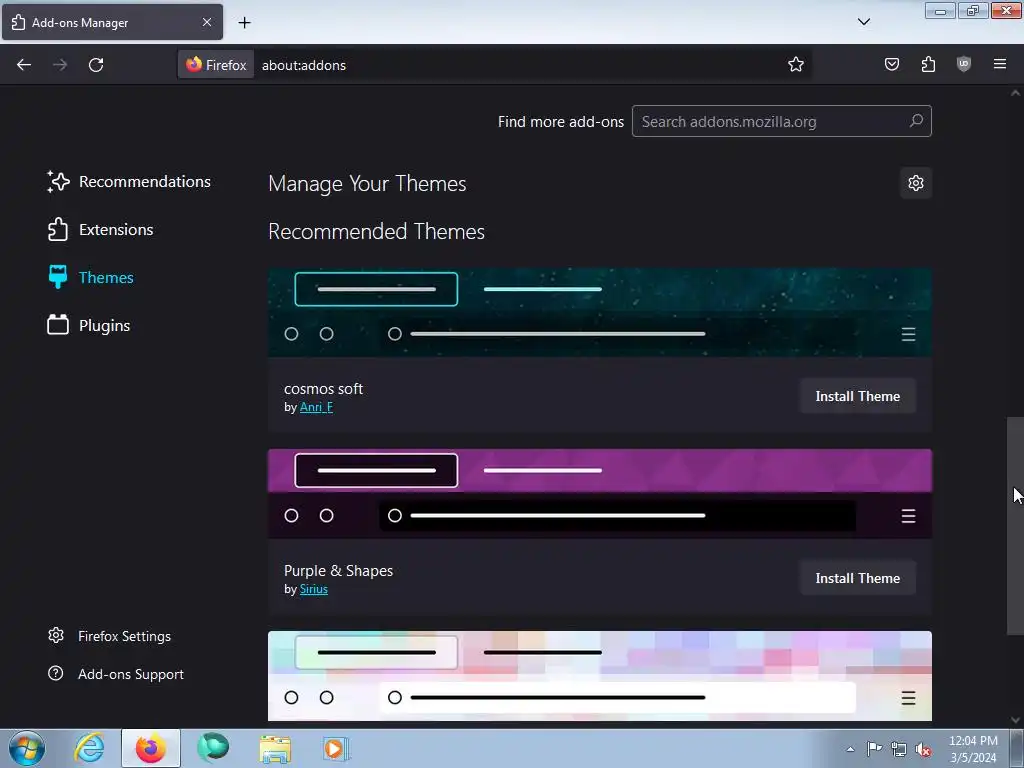Screen dimensions: 1024x768
Task: Click the Search addons.mozilla.org field
Action: coord(781,121)
